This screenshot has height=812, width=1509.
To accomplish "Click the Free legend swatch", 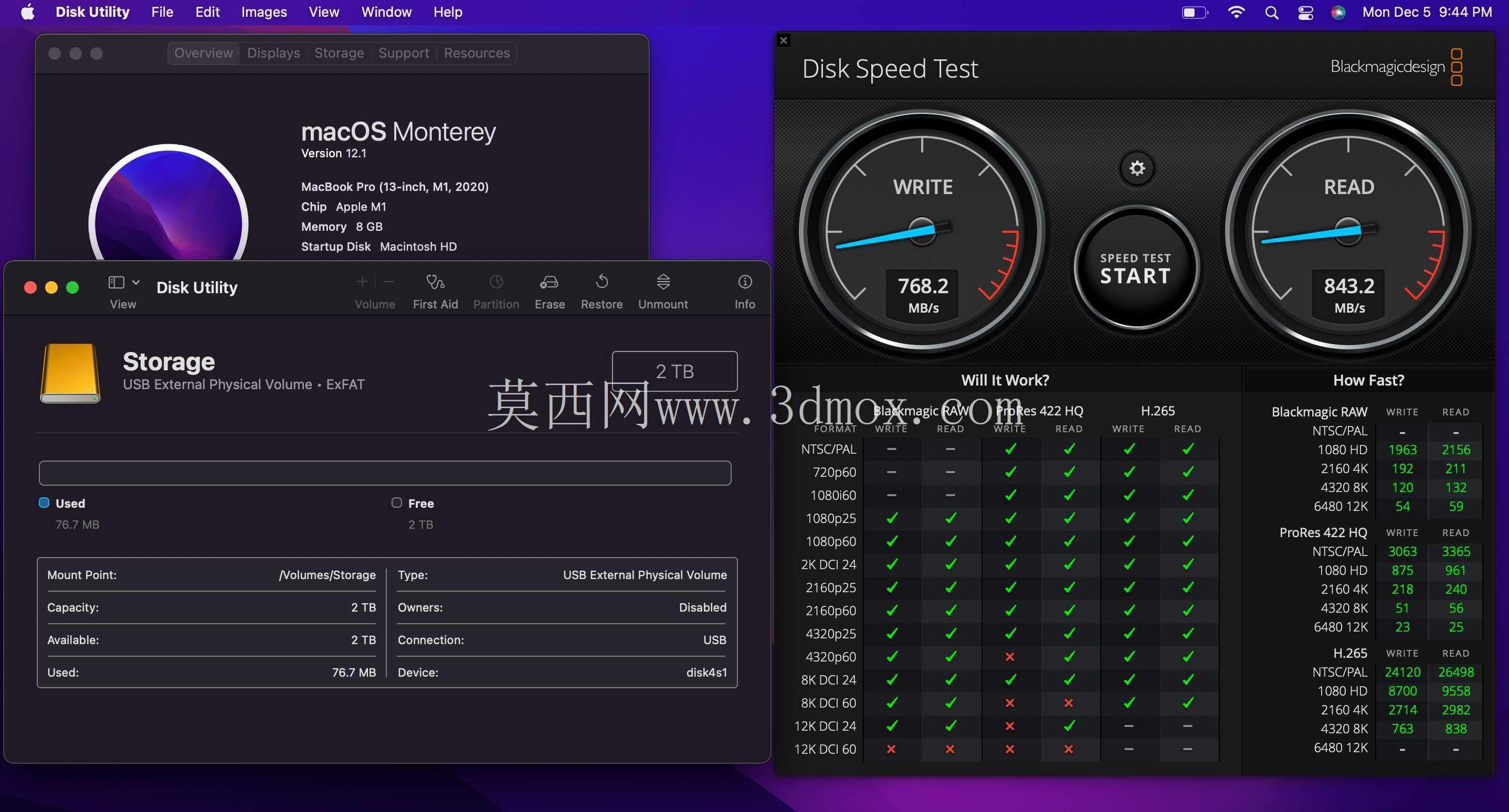I will [x=397, y=503].
